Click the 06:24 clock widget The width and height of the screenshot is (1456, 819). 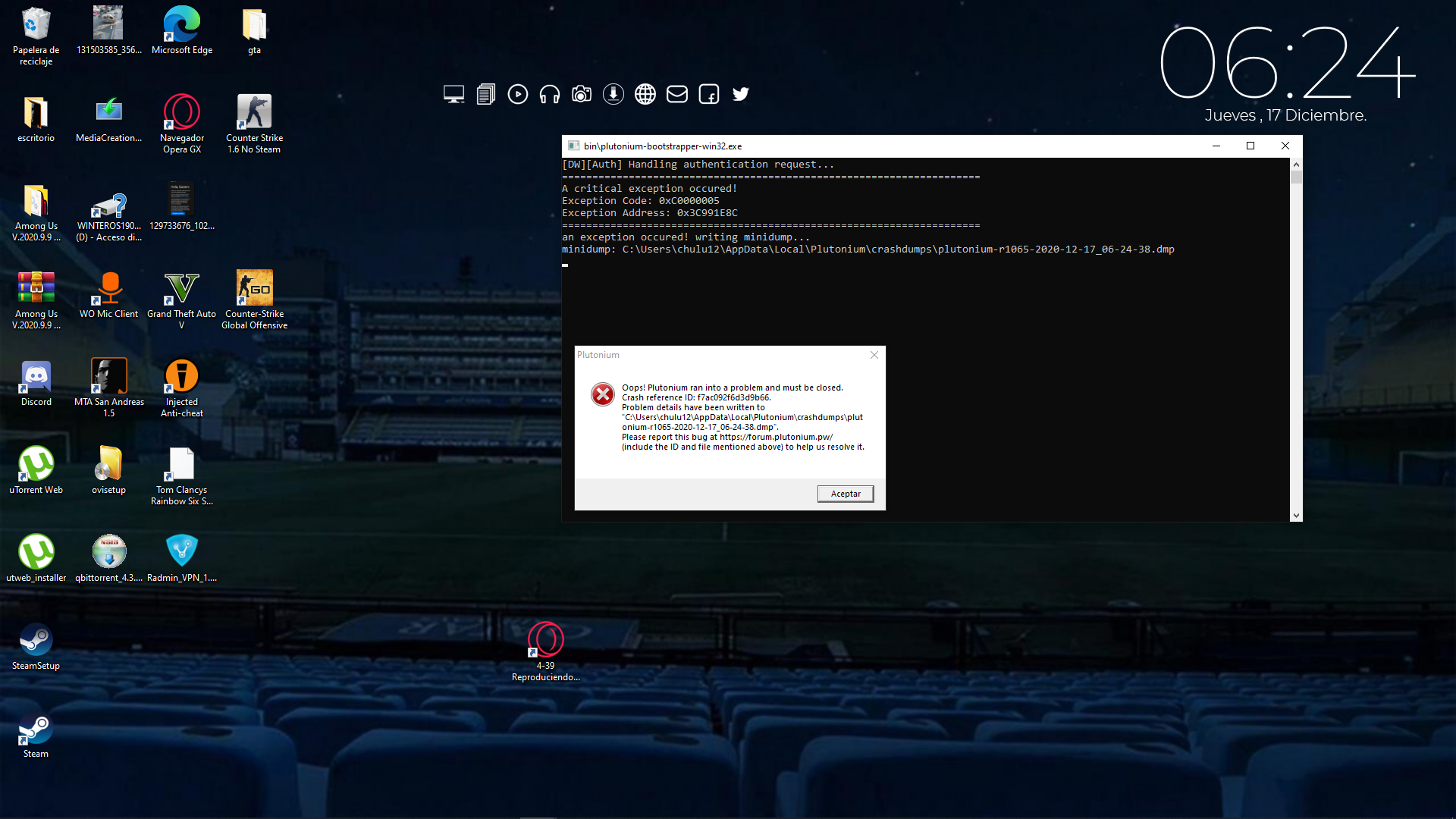click(1288, 62)
